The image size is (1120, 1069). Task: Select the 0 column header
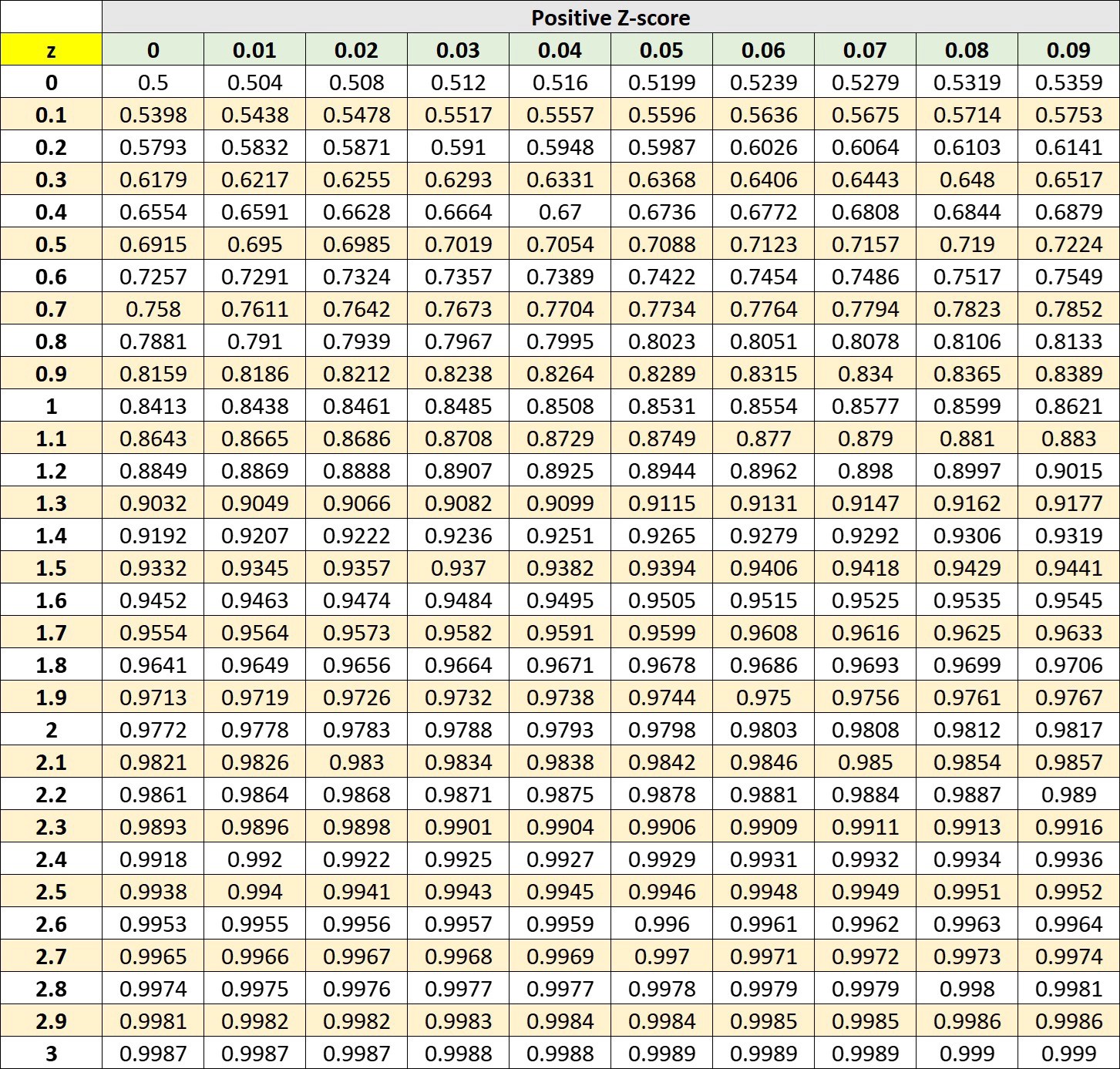152,50
